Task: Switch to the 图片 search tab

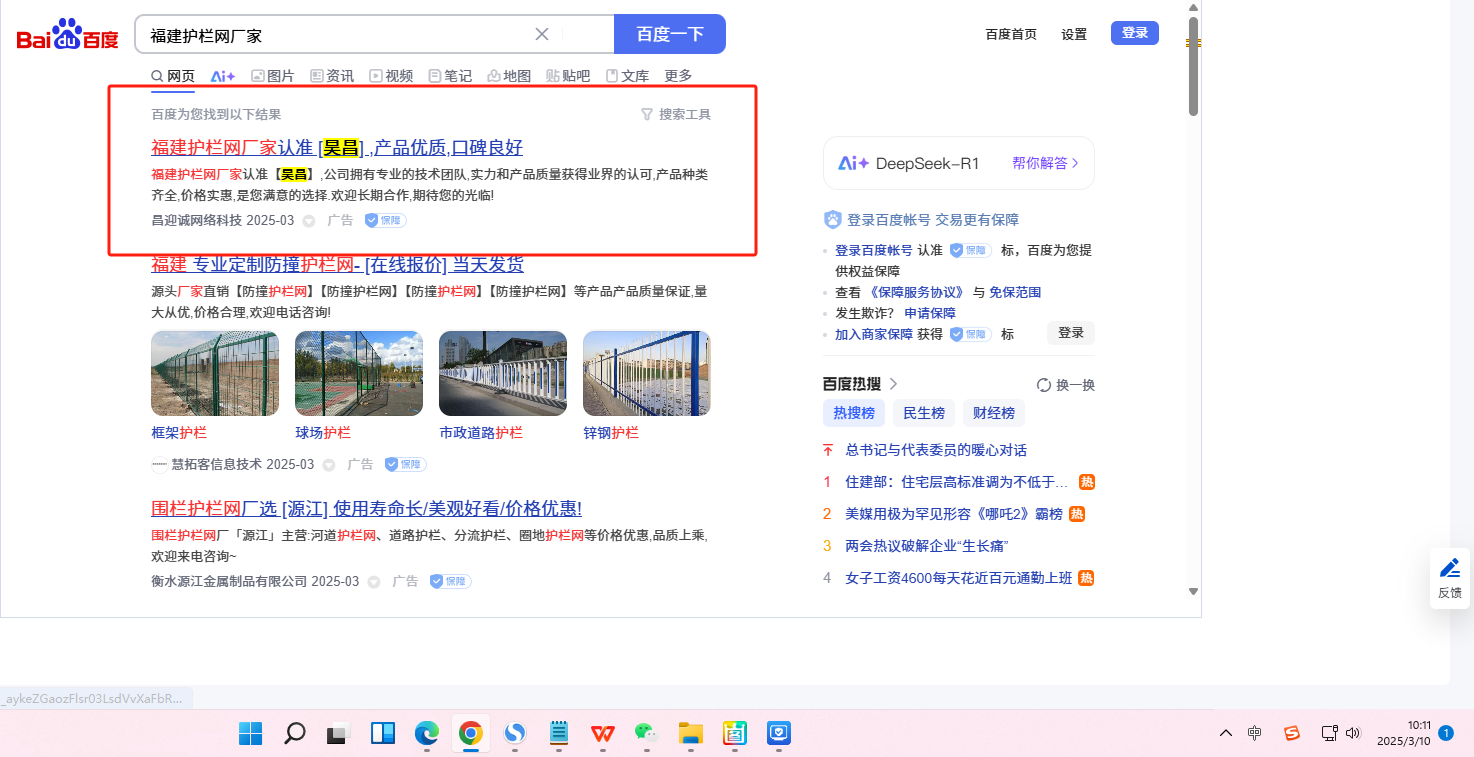Action: click(272, 76)
